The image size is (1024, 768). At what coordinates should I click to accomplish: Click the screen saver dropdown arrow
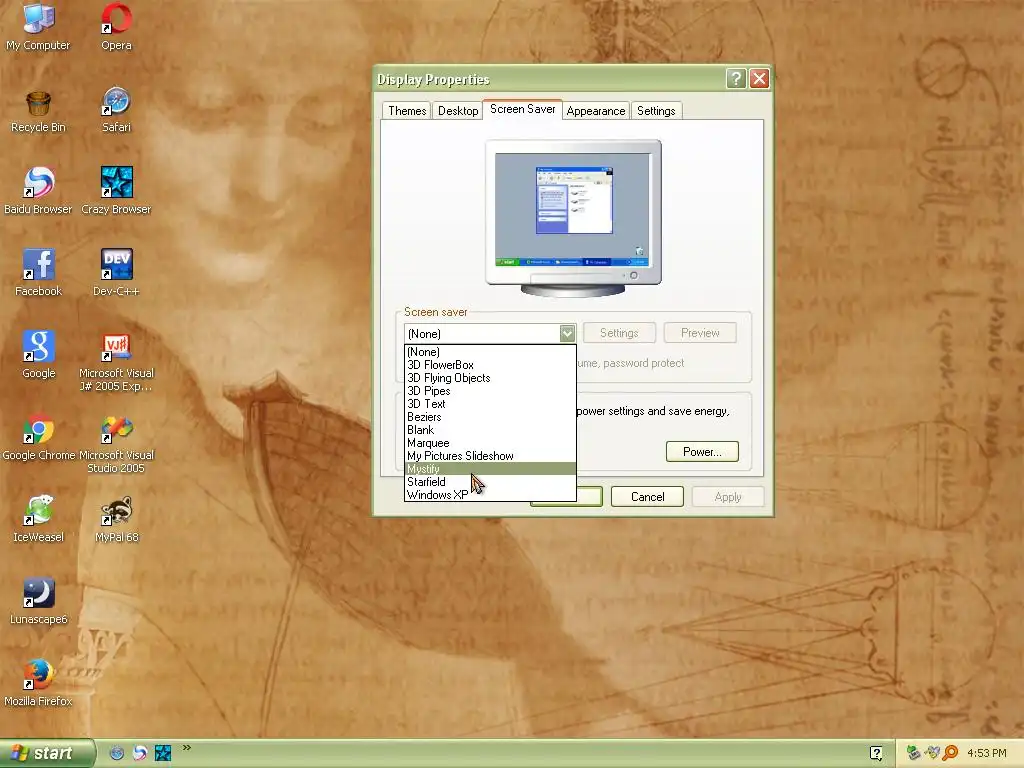point(567,333)
